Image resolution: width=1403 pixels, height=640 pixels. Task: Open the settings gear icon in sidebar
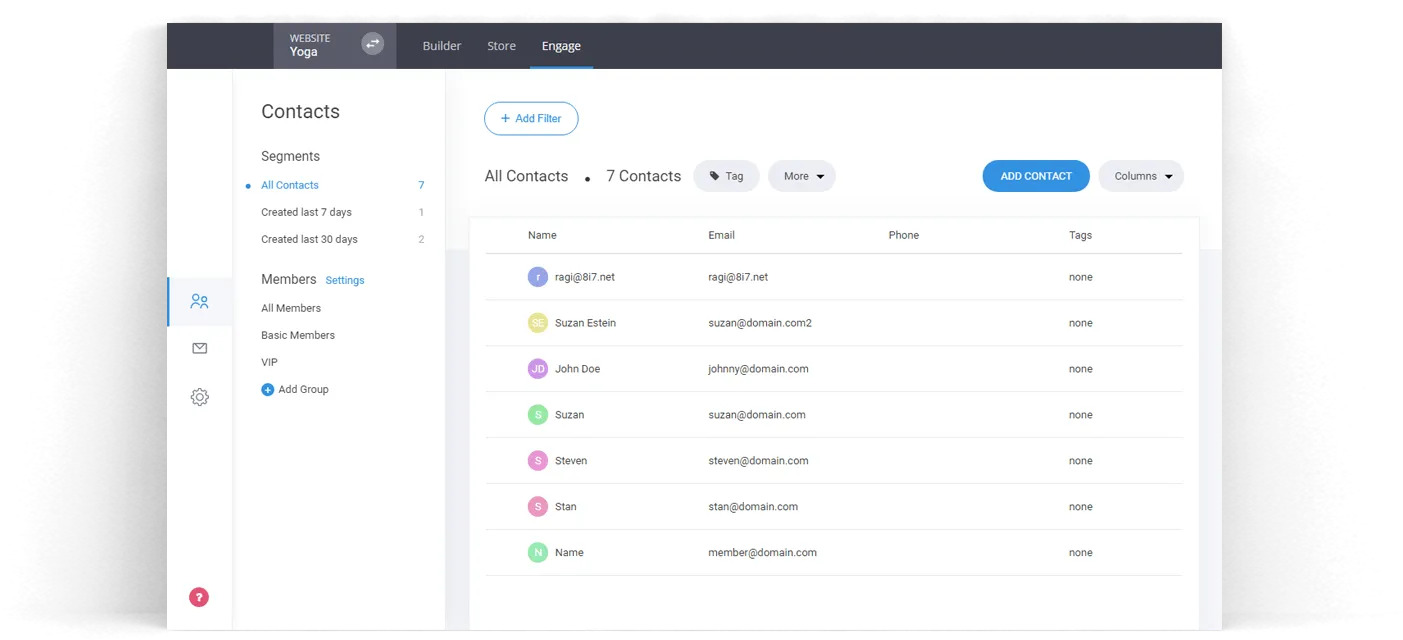click(199, 397)
